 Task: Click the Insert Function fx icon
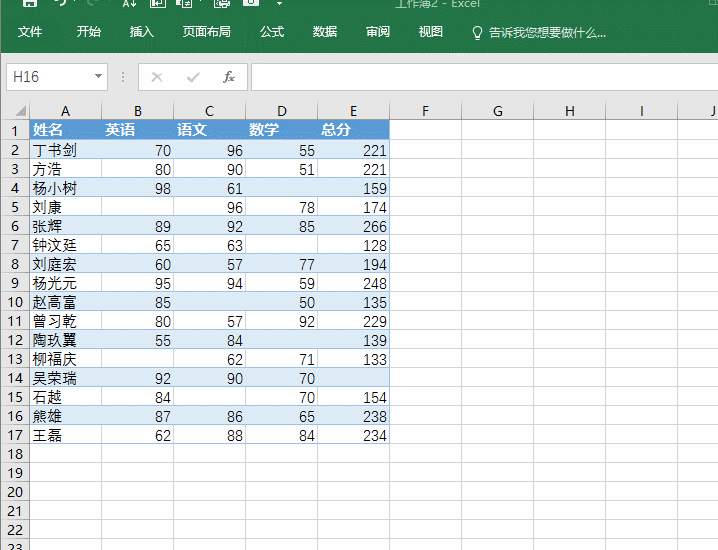pyautogui.click(x=229, y=77)
